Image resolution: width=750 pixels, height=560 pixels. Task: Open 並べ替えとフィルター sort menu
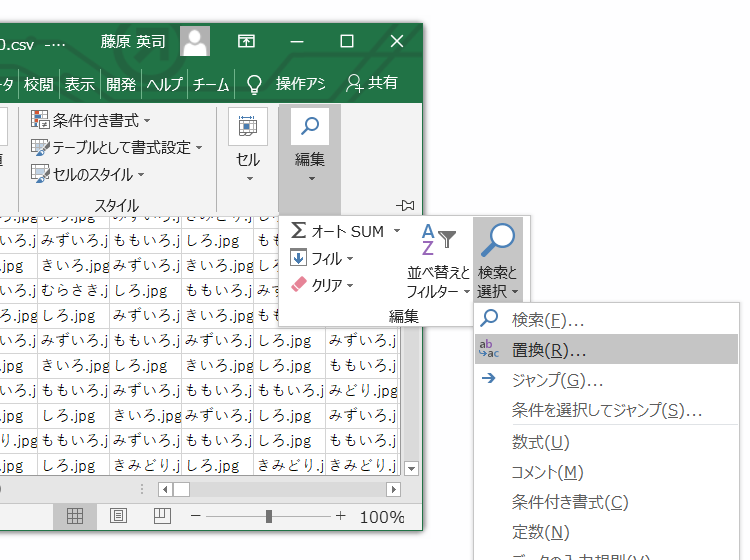point(438,261)
